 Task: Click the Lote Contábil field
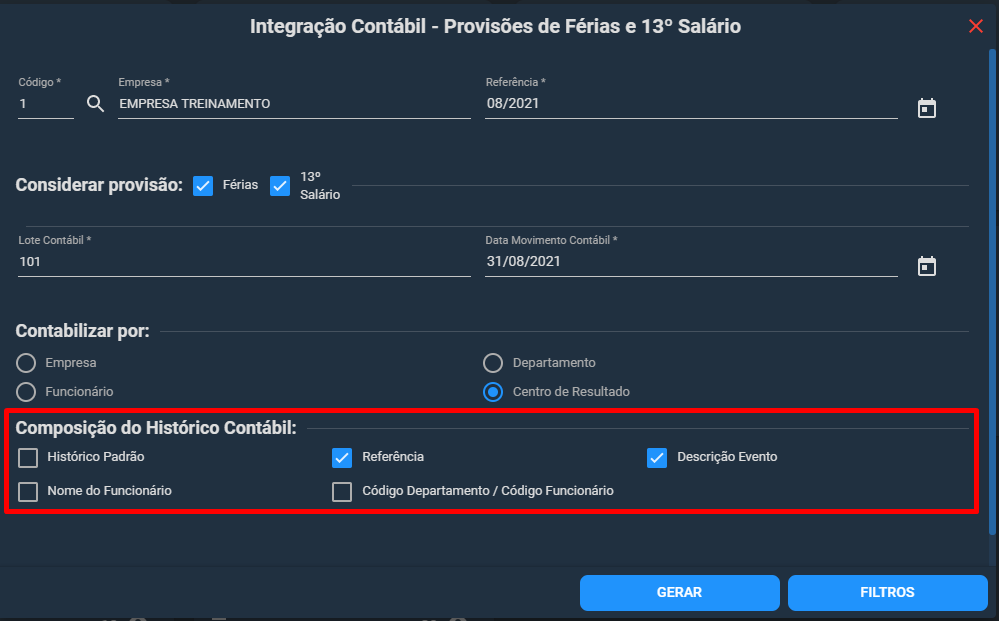click(x=244, y=262)
